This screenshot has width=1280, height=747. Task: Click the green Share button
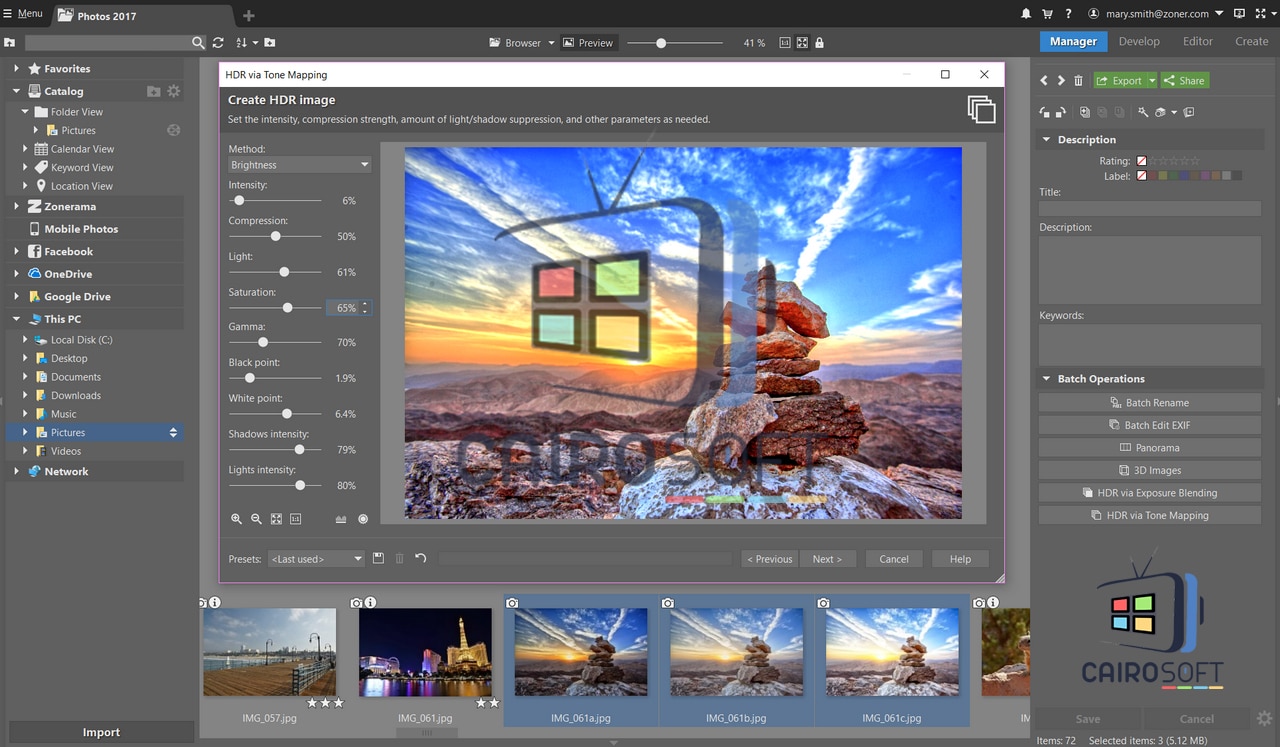point(1185,81)
